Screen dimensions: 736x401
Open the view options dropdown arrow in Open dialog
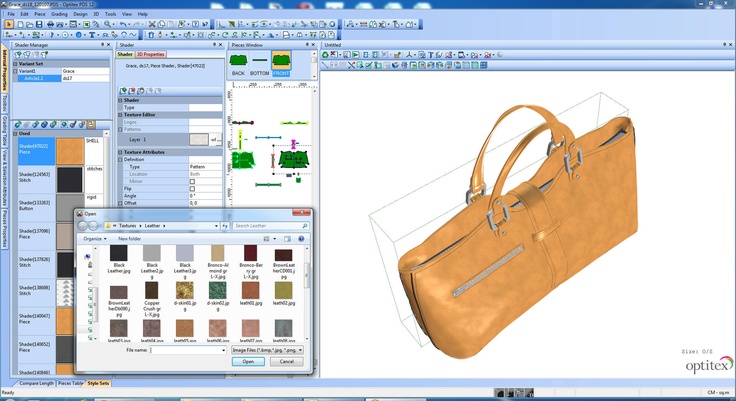coord(275,239)
